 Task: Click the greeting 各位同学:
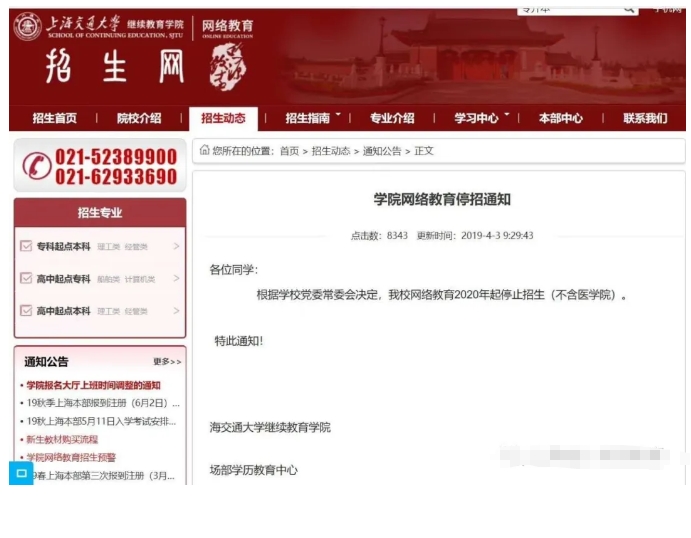tap(234, 270)
